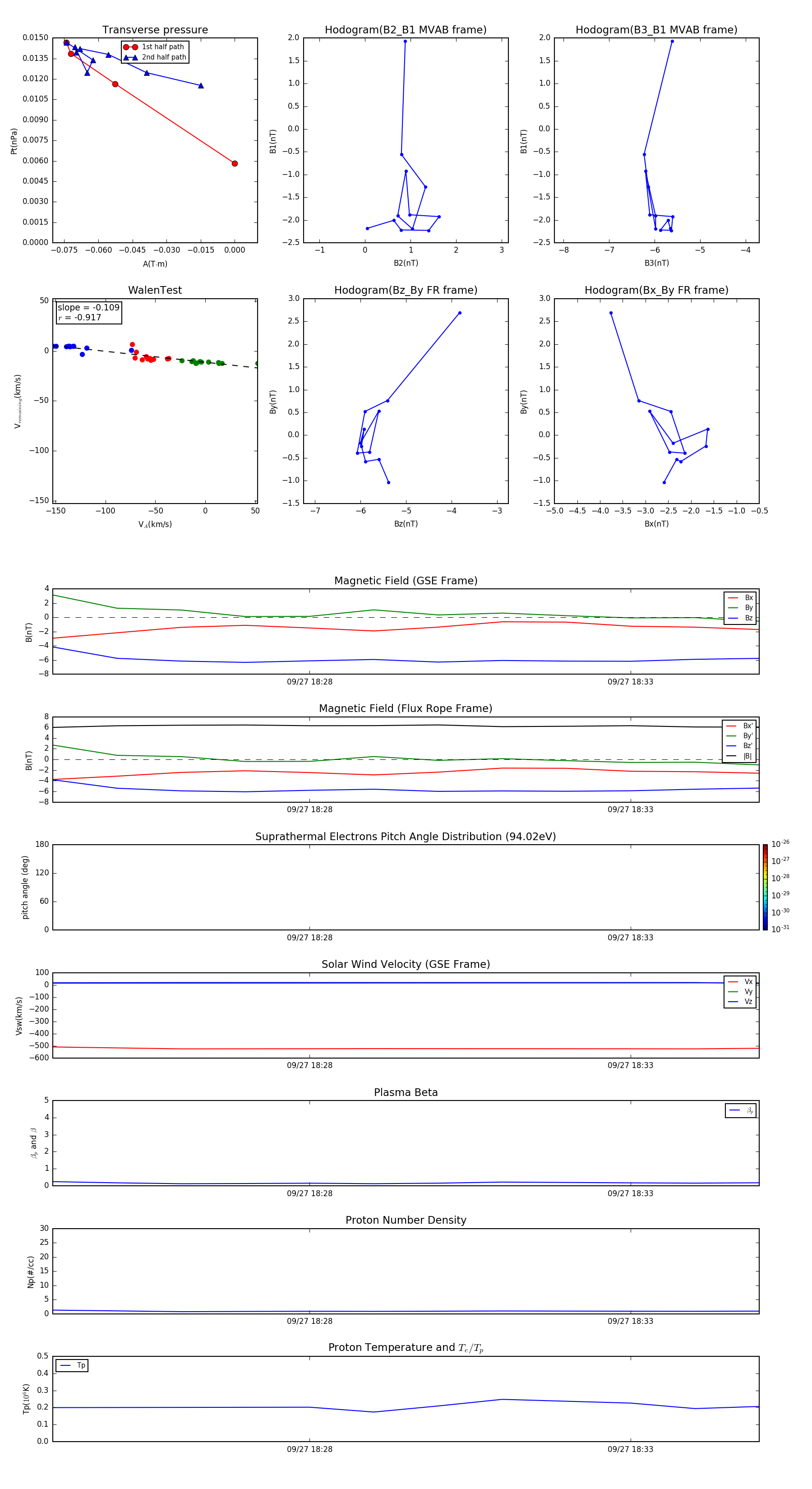Click the "Bz(nT)" x-axis label
The width and height of the screenshot is (812, 1489).
[406, 524]
